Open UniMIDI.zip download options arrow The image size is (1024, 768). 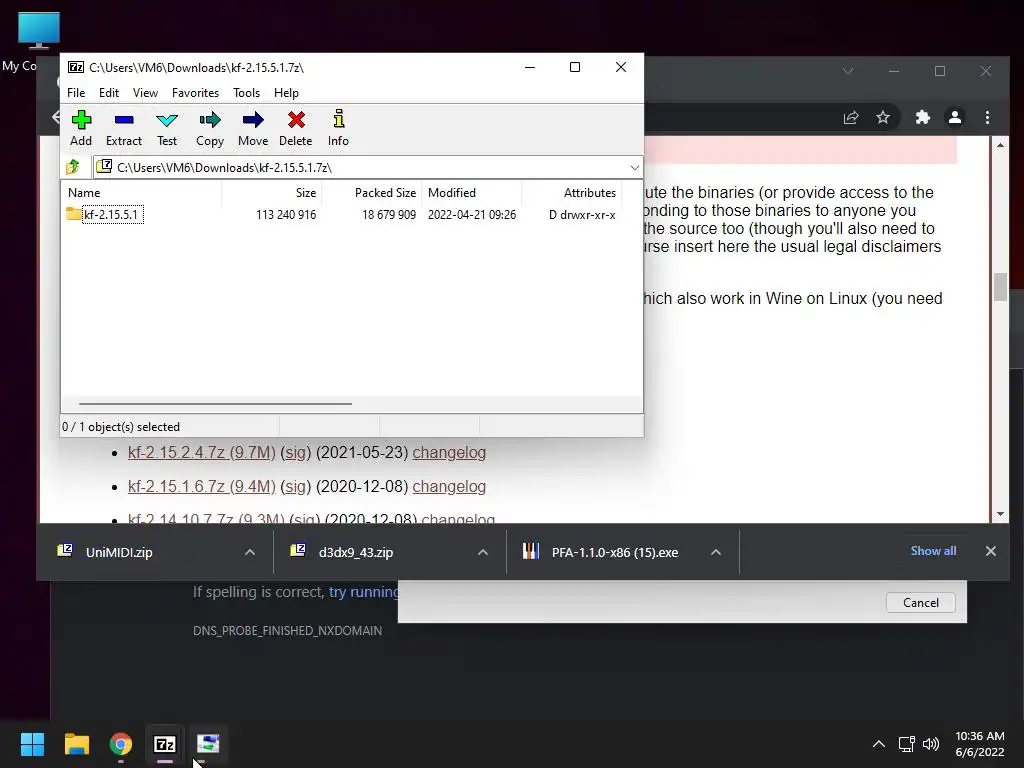(249, 552)
